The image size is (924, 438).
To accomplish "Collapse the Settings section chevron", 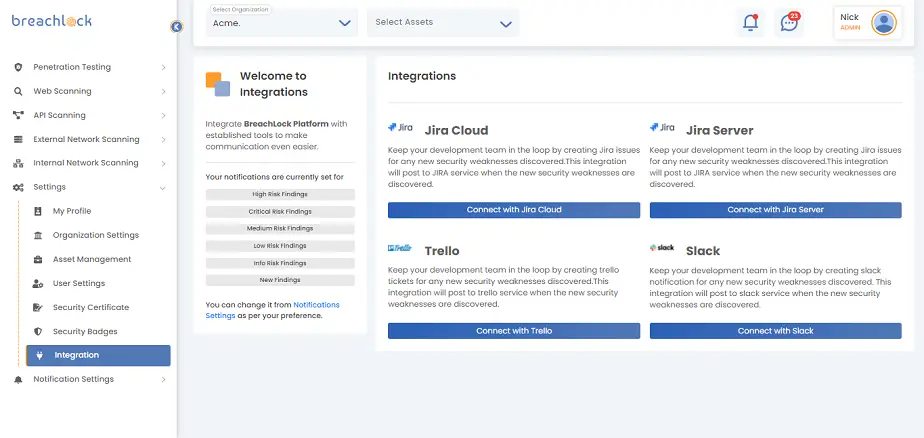I will point(163,187).
